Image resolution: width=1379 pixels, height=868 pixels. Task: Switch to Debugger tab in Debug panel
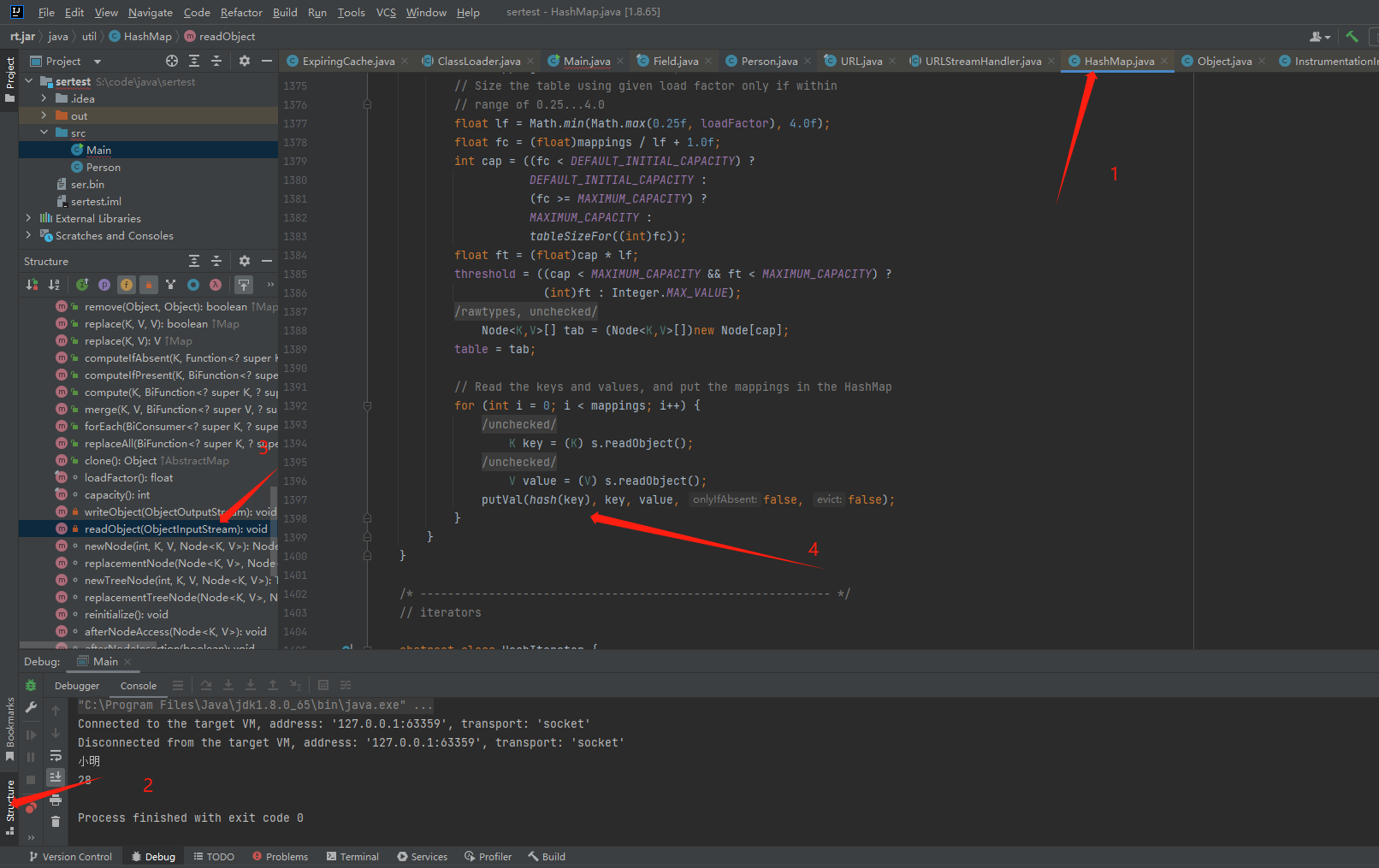pos(77,686)
